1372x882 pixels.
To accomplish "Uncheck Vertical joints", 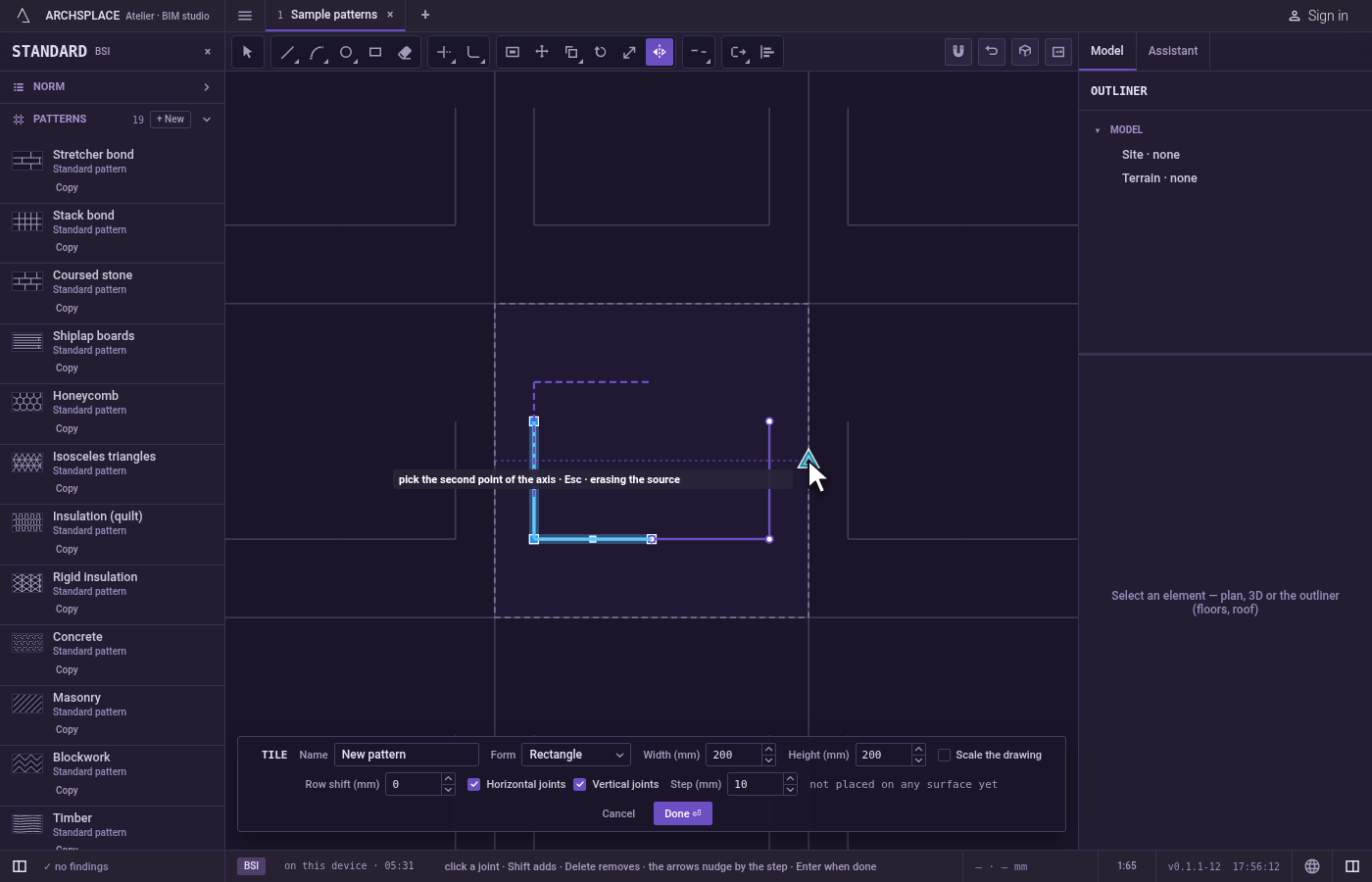I will 580,784.
